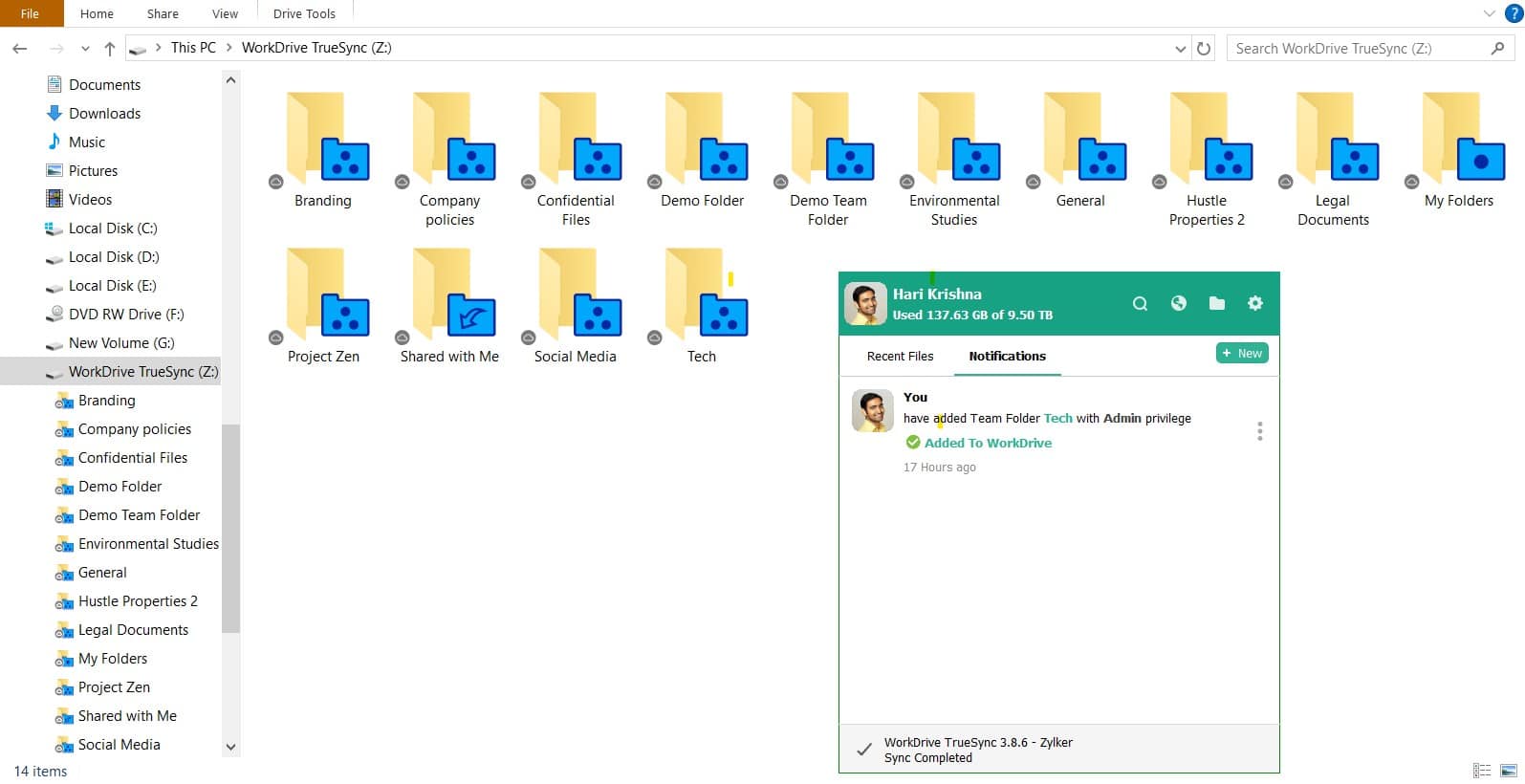
Task: Open the View ribbon tab
Action: click(x=225, y=13)
